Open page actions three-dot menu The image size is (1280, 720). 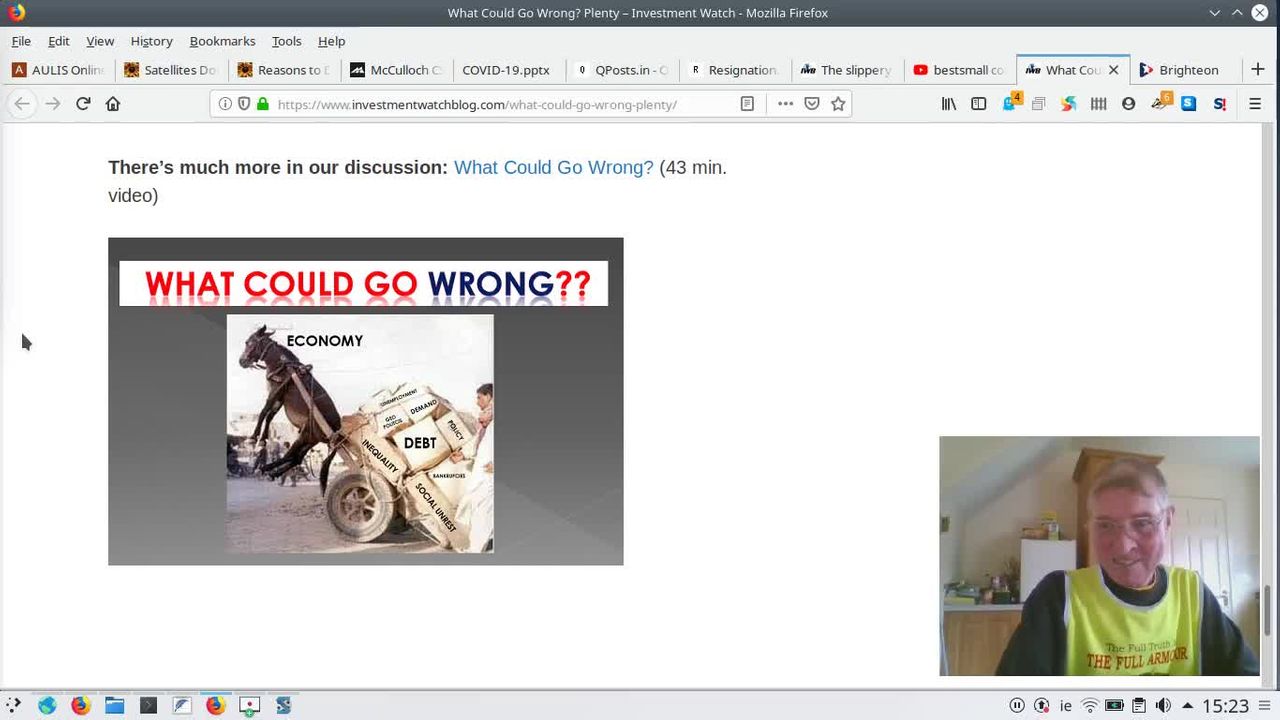click(785, 104)
